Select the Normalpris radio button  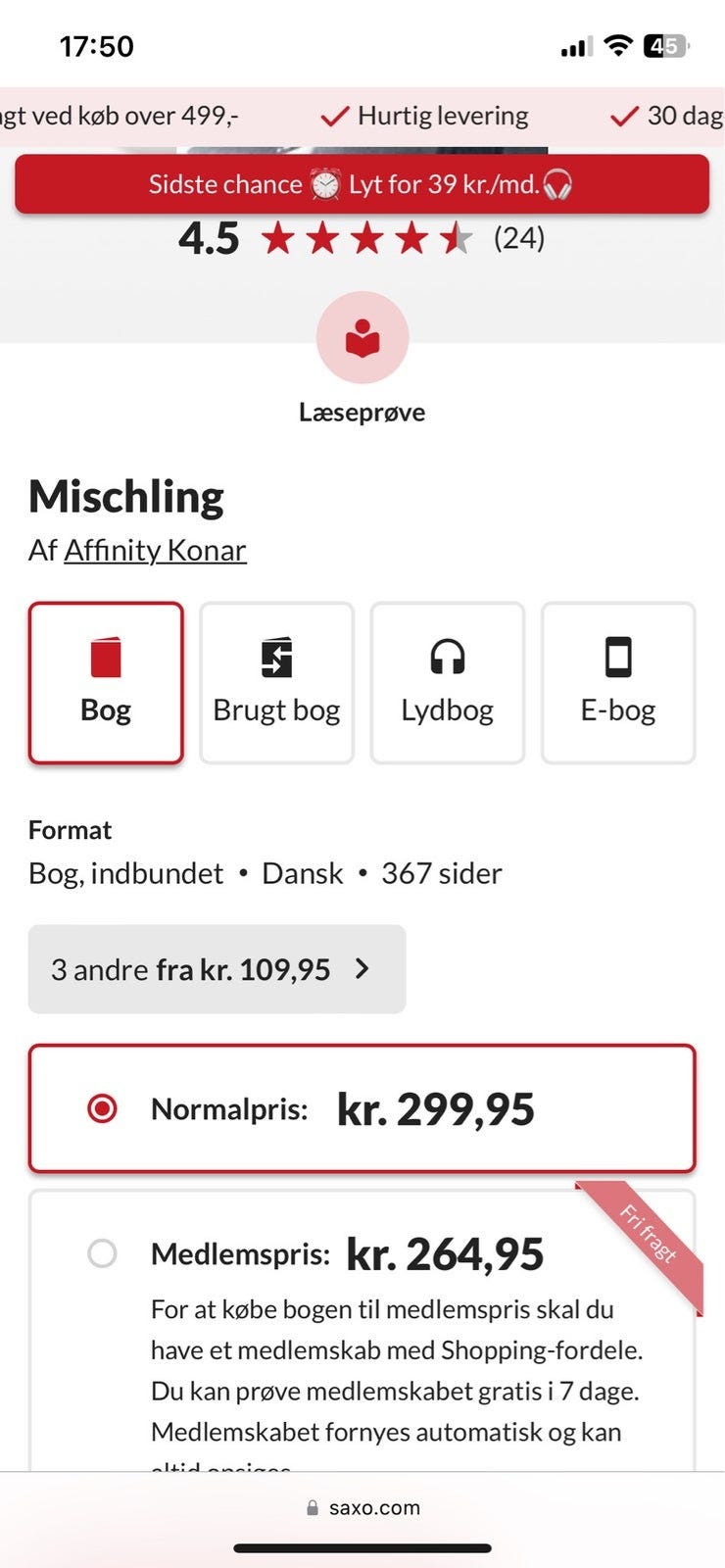click(102, 1108)
